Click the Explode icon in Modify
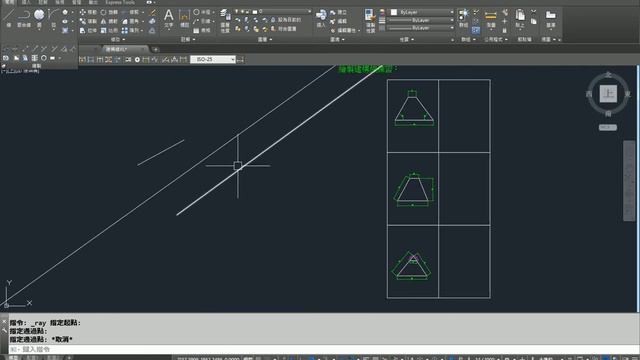Screen dimensions: 640x360 (x=152, y=21)
